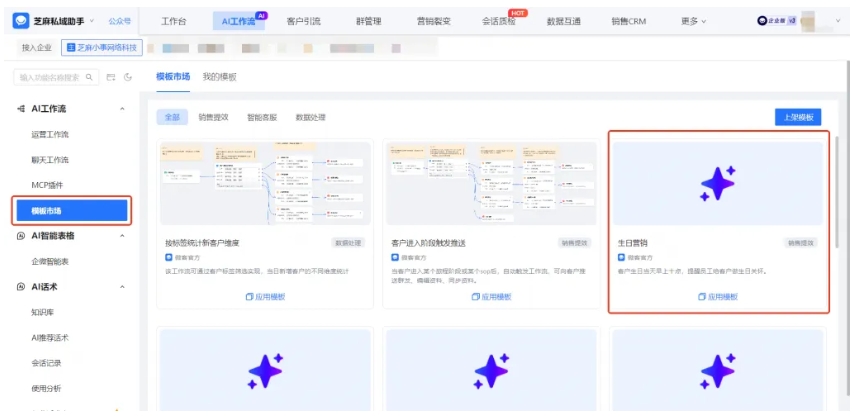Click the 生日营销 title
This screenshot has width=859, height=417.
tap(632, 243)
